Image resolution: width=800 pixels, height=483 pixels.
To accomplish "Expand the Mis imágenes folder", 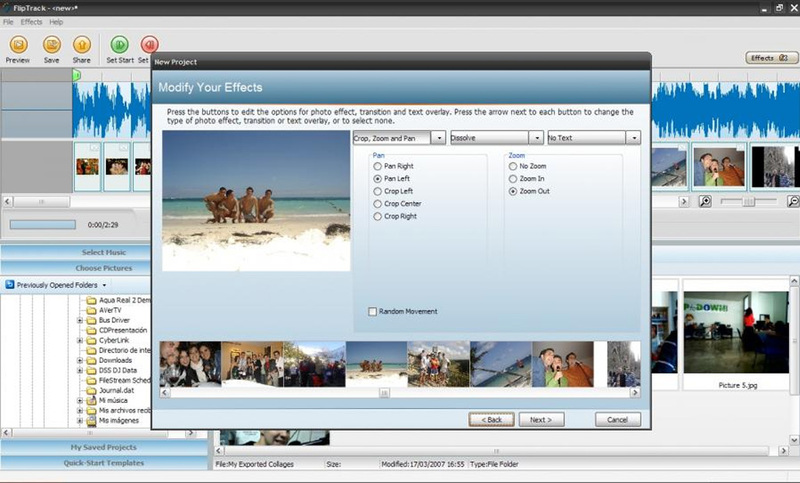I will click(x=80, y=421).
